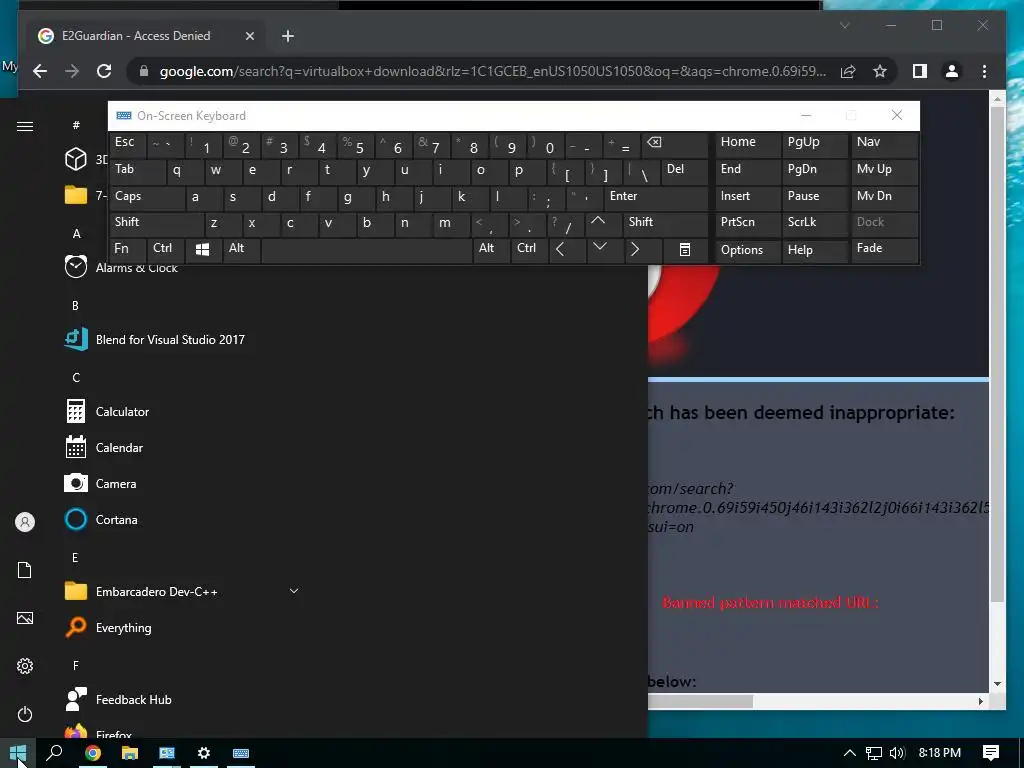The image size is (1024, 768).
Task: Launch Calculator from Start menu
Action: [182, 411]
